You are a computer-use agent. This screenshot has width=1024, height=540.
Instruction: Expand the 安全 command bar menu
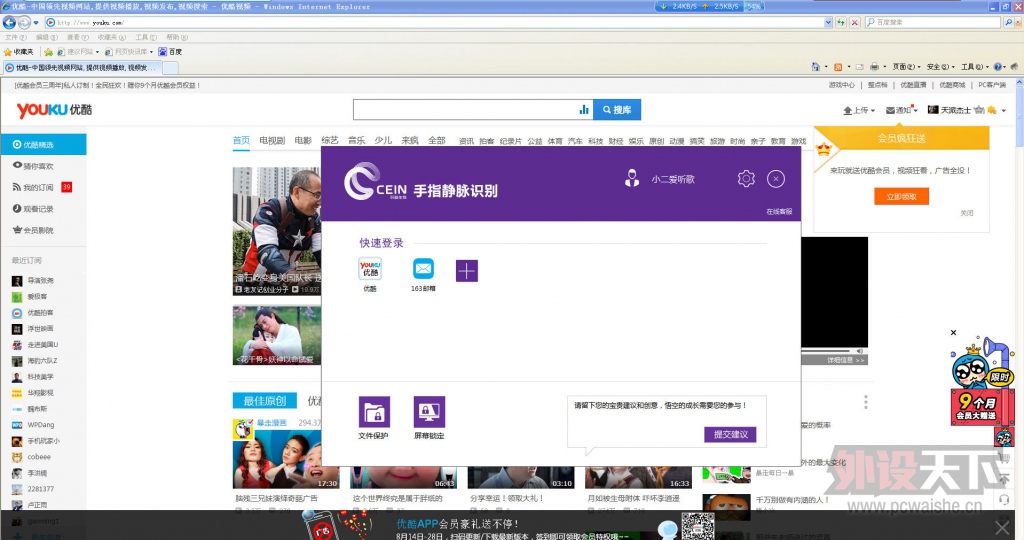[x=940, y=67]
